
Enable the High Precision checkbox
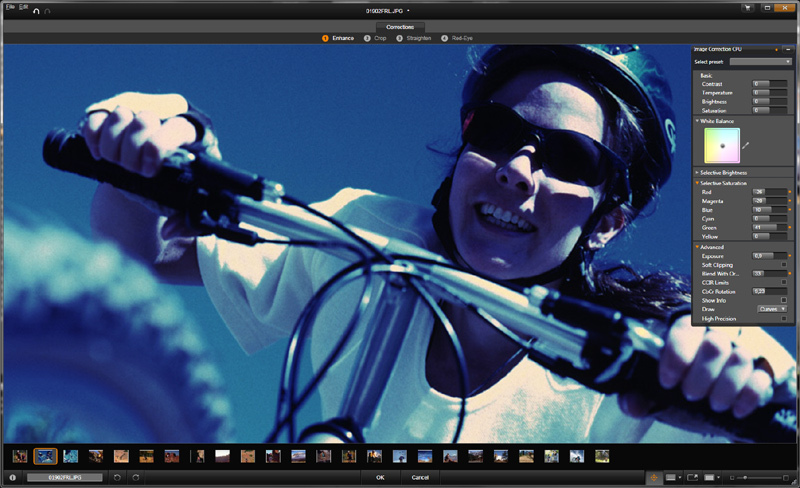pos(784,319)
